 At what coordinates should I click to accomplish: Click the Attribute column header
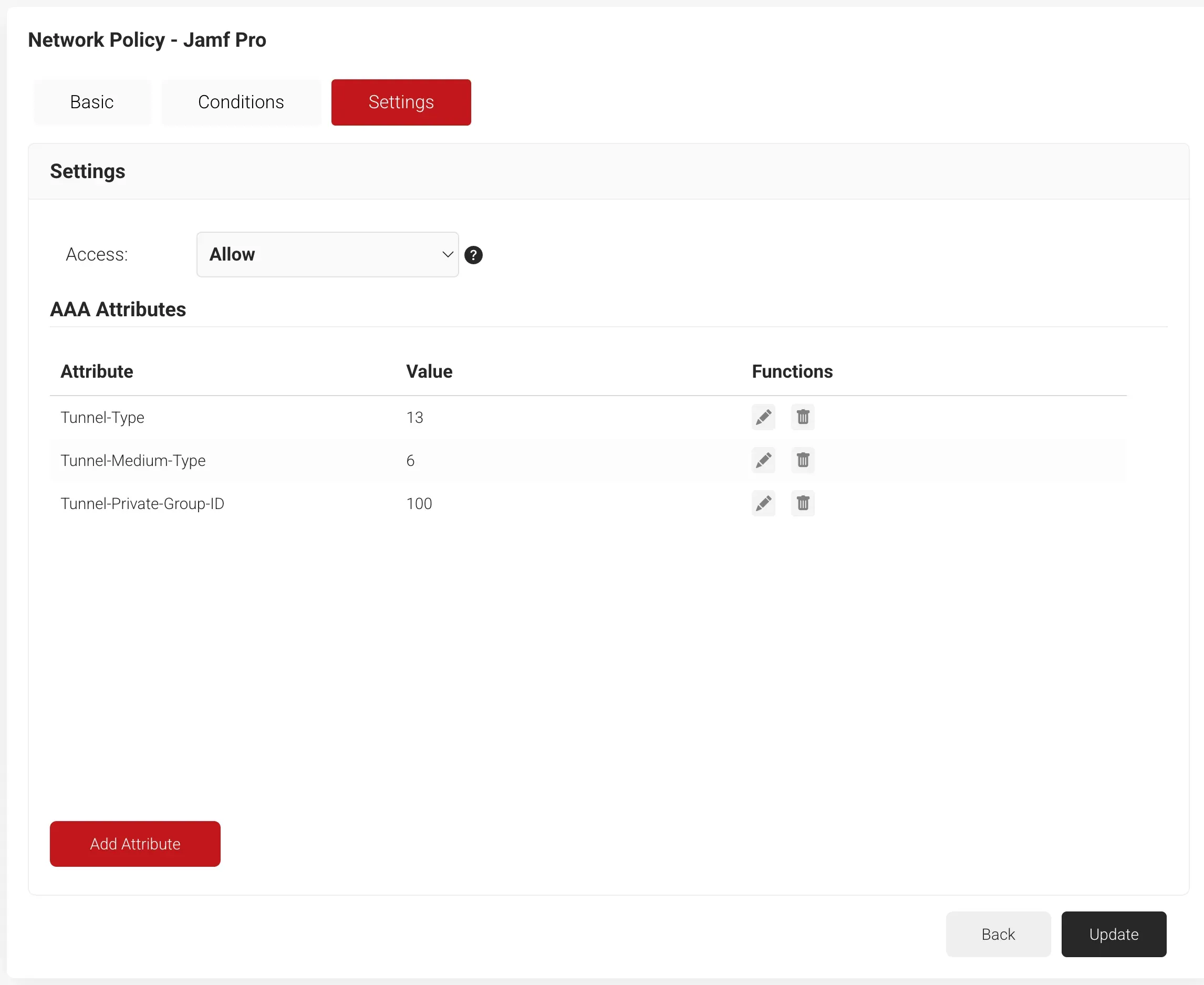pos(97,371)
